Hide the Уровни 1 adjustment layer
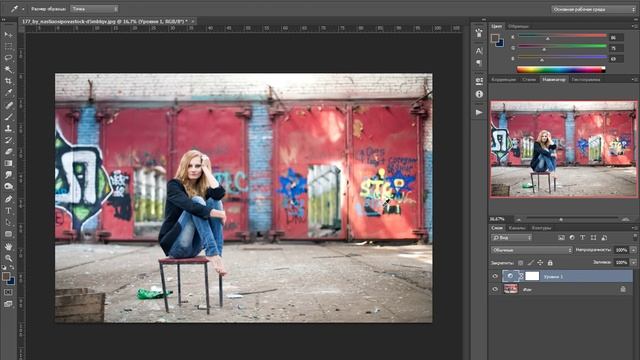 (495, 276)
